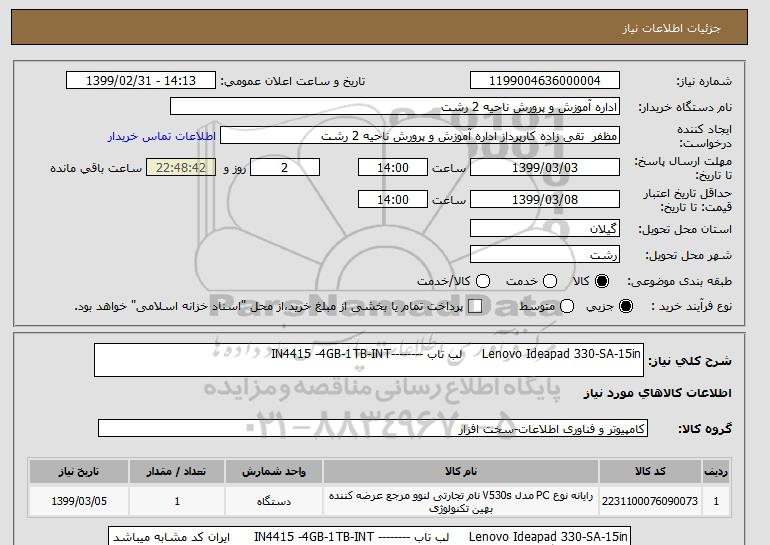770x545 pixels.
Task: Select the کالا radio button
Action: click(x=601, y=281)
